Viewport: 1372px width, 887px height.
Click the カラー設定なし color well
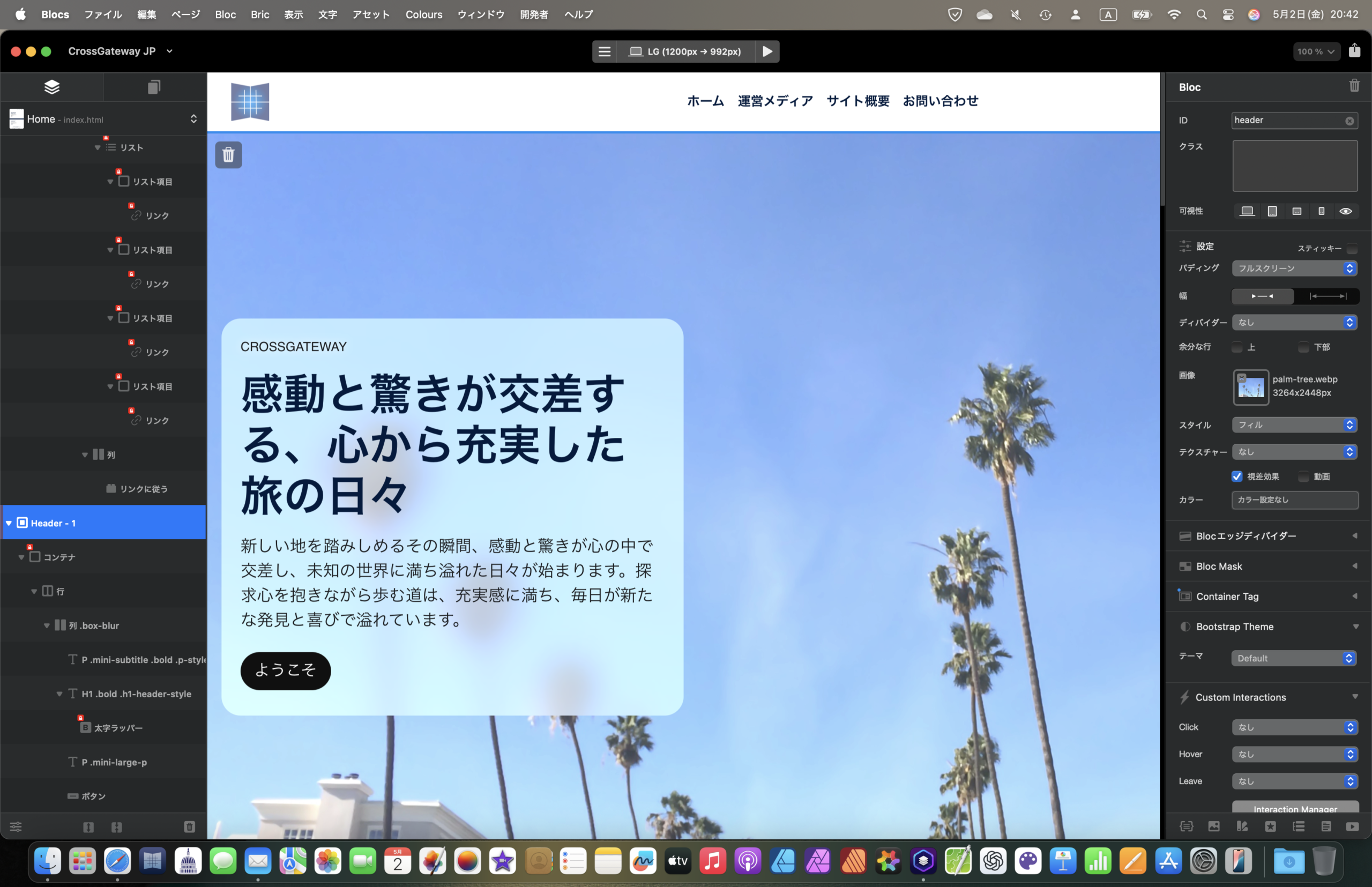pyautogui.click(x=1295, y=500)
